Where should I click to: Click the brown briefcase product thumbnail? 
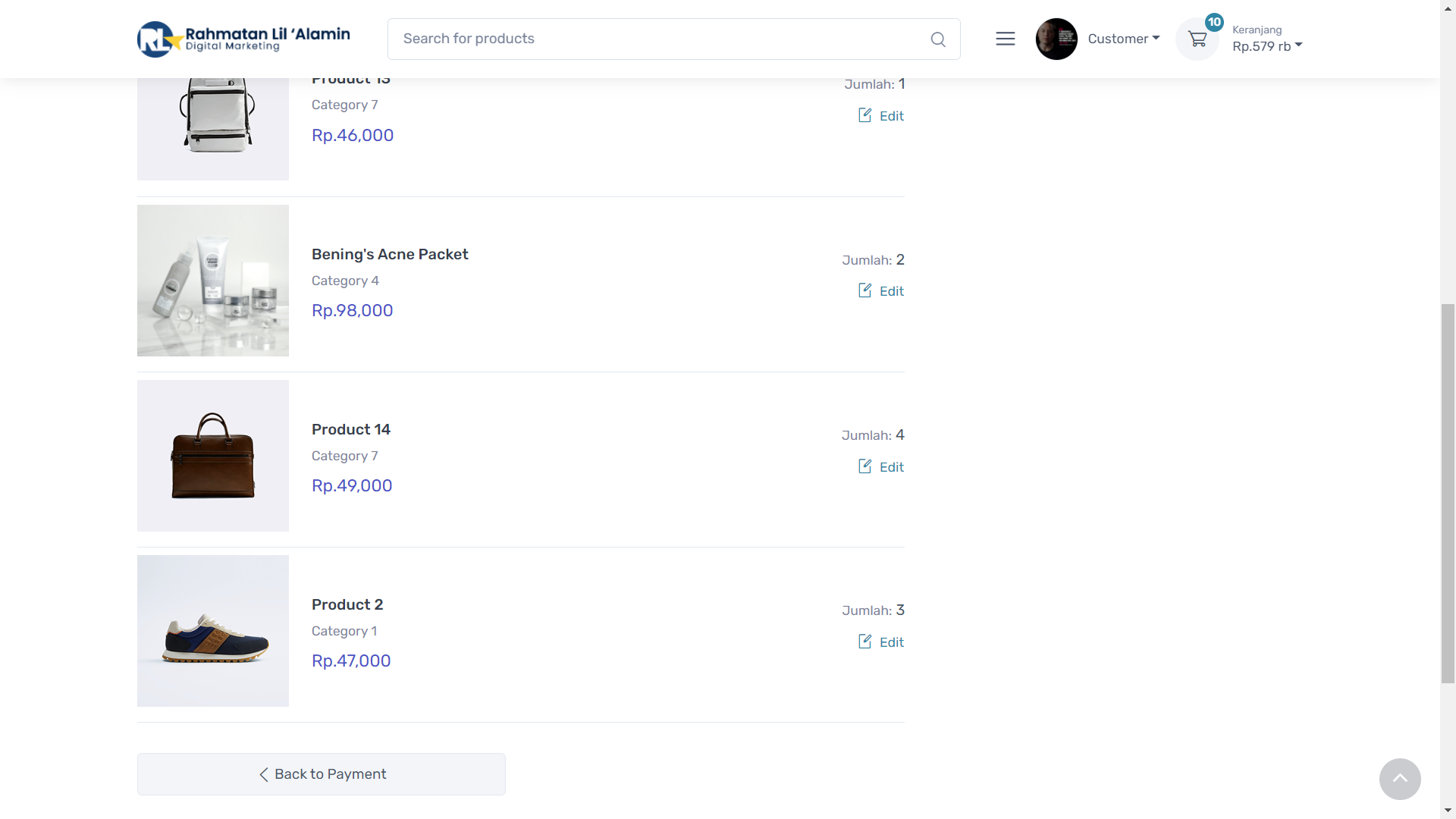click(x=213, y=456)
